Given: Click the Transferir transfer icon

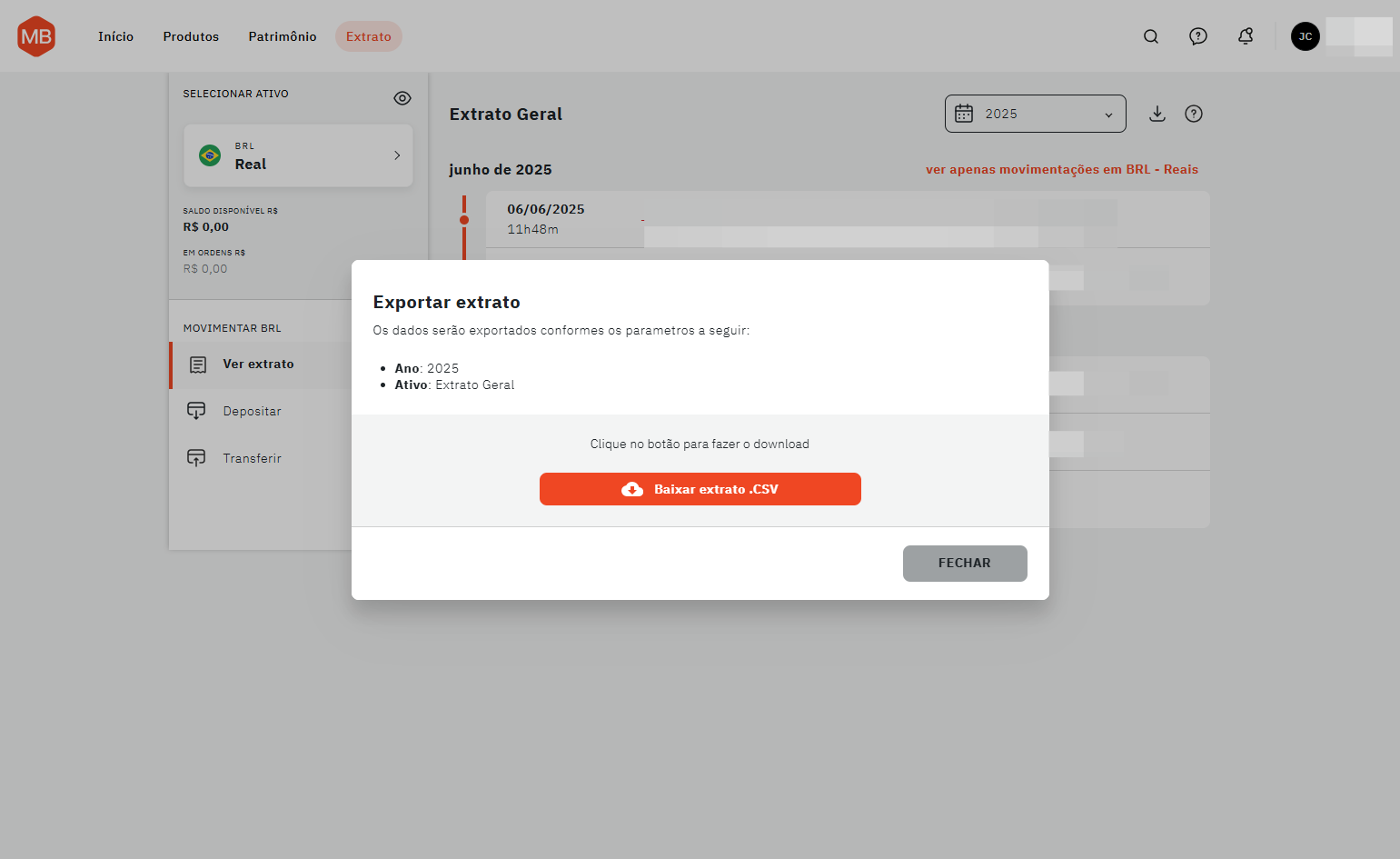Looking at the screenshot, I should pyautogui.click(x=196, y=458).
